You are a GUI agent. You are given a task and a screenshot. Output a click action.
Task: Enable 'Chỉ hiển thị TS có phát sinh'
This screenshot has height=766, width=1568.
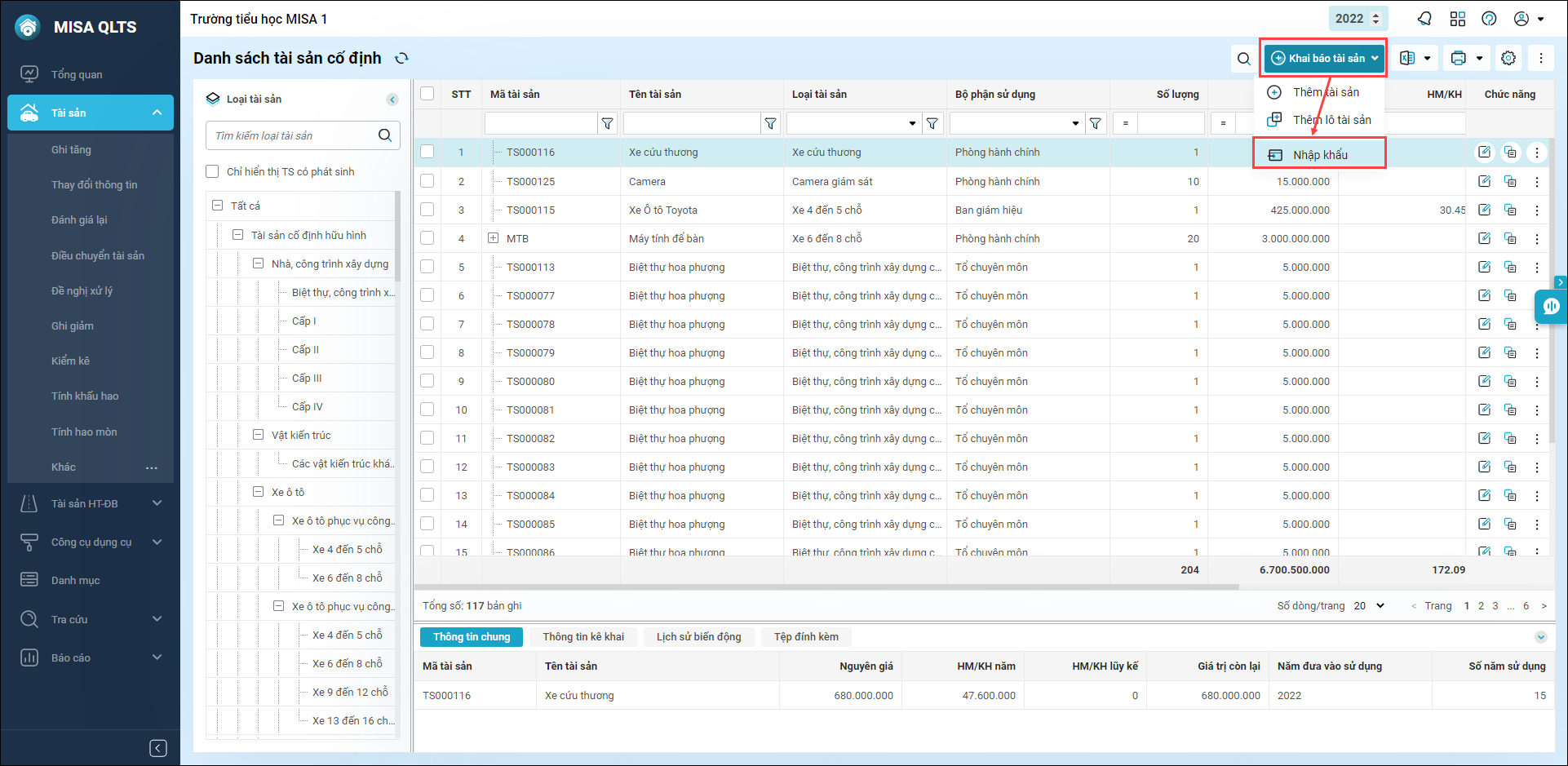[213, 171]
